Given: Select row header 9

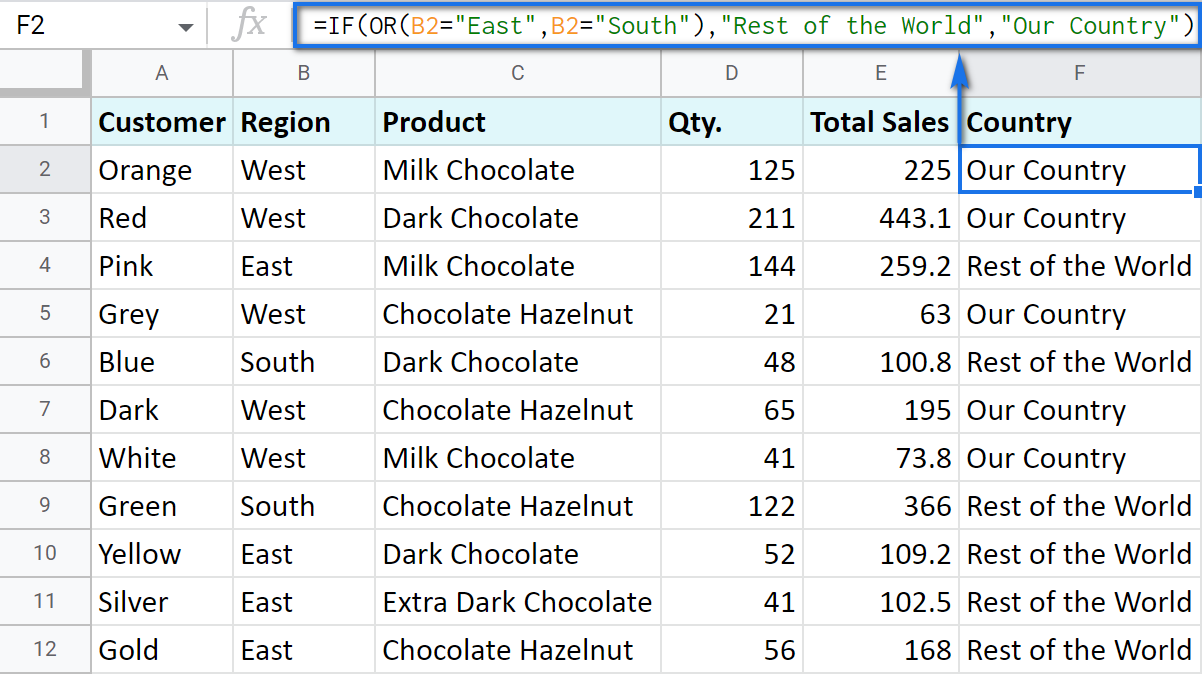Looking at the screenshot, I should [45, 505].
